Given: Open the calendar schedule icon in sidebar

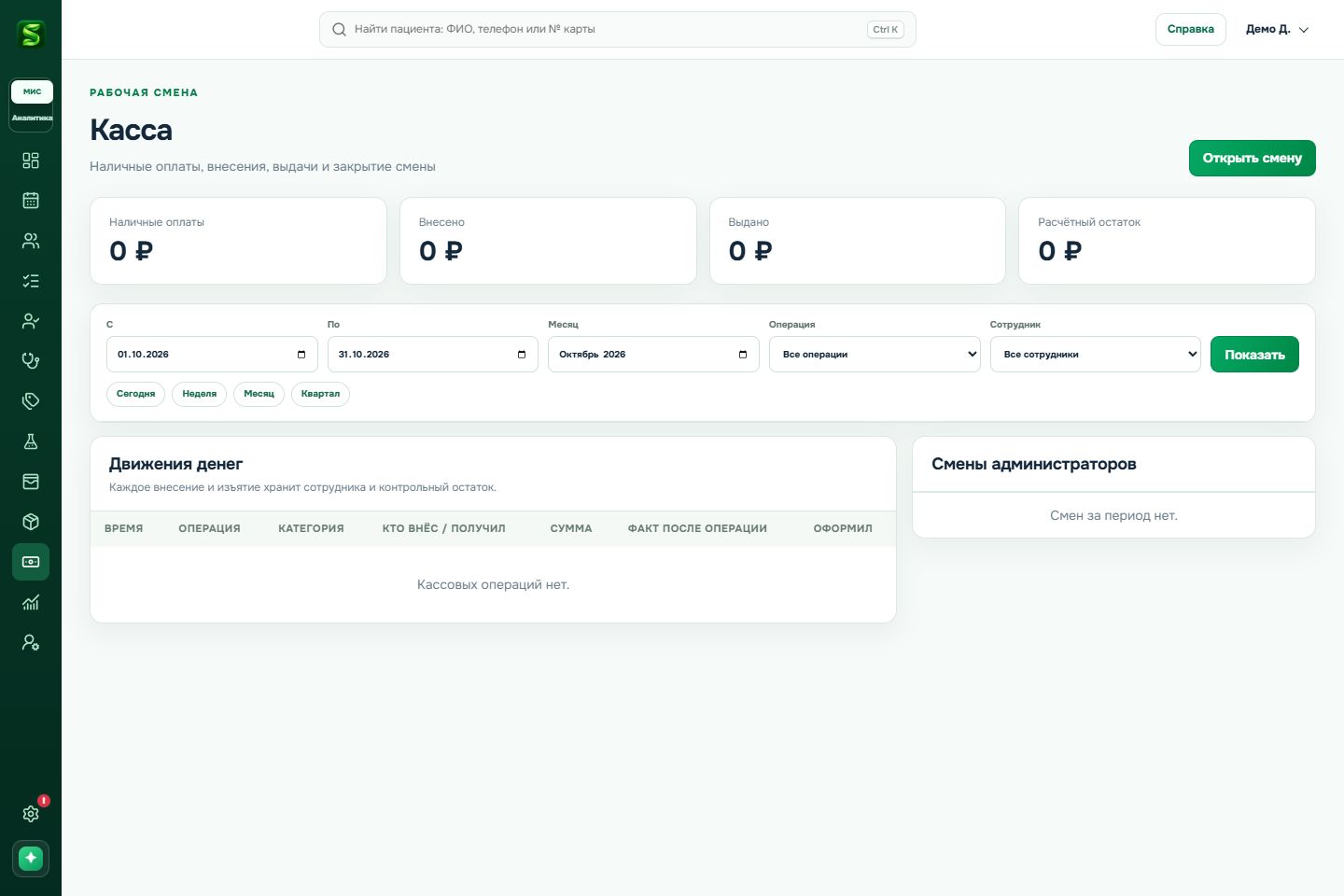Looking at the screenshot, I should [31, 201].
